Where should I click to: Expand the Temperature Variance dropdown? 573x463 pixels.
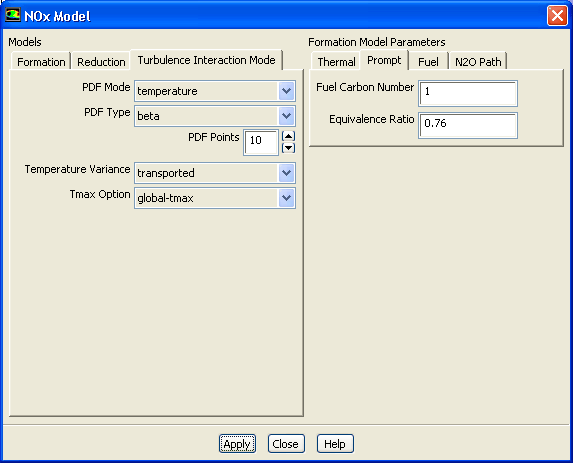[x=286, y=173]
